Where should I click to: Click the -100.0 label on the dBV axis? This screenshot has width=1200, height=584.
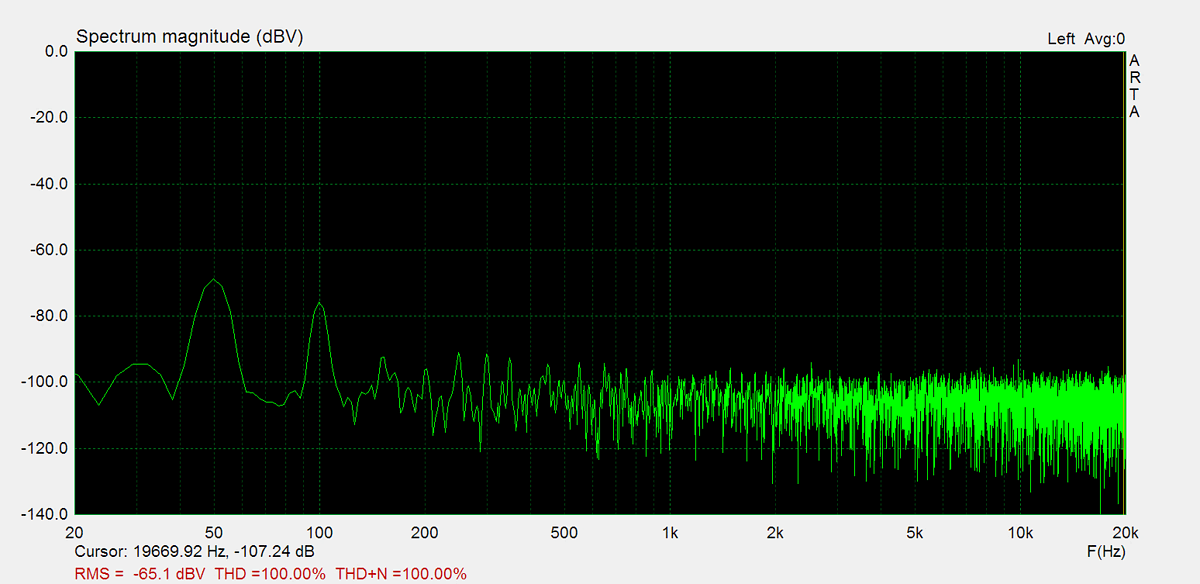45,382
